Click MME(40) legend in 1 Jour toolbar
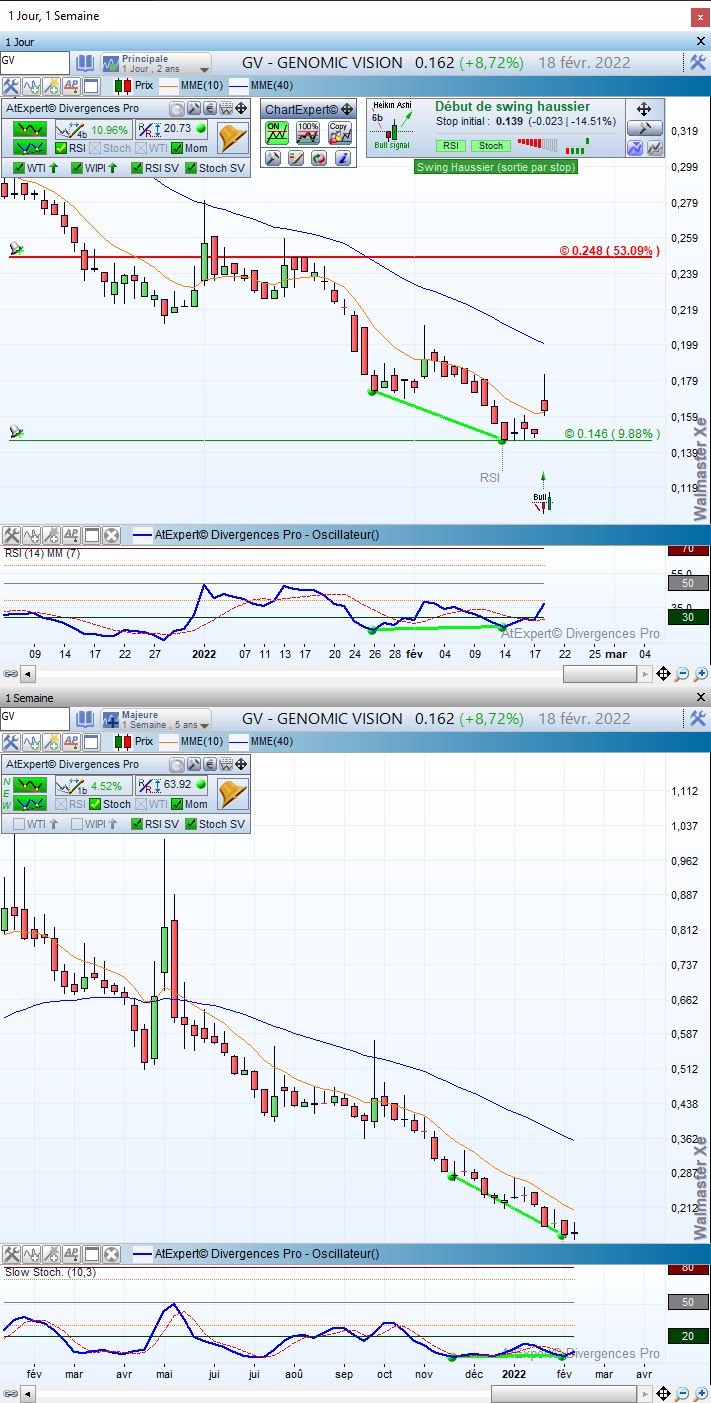Screen dimensions: 711x1403 pos(262,86)
